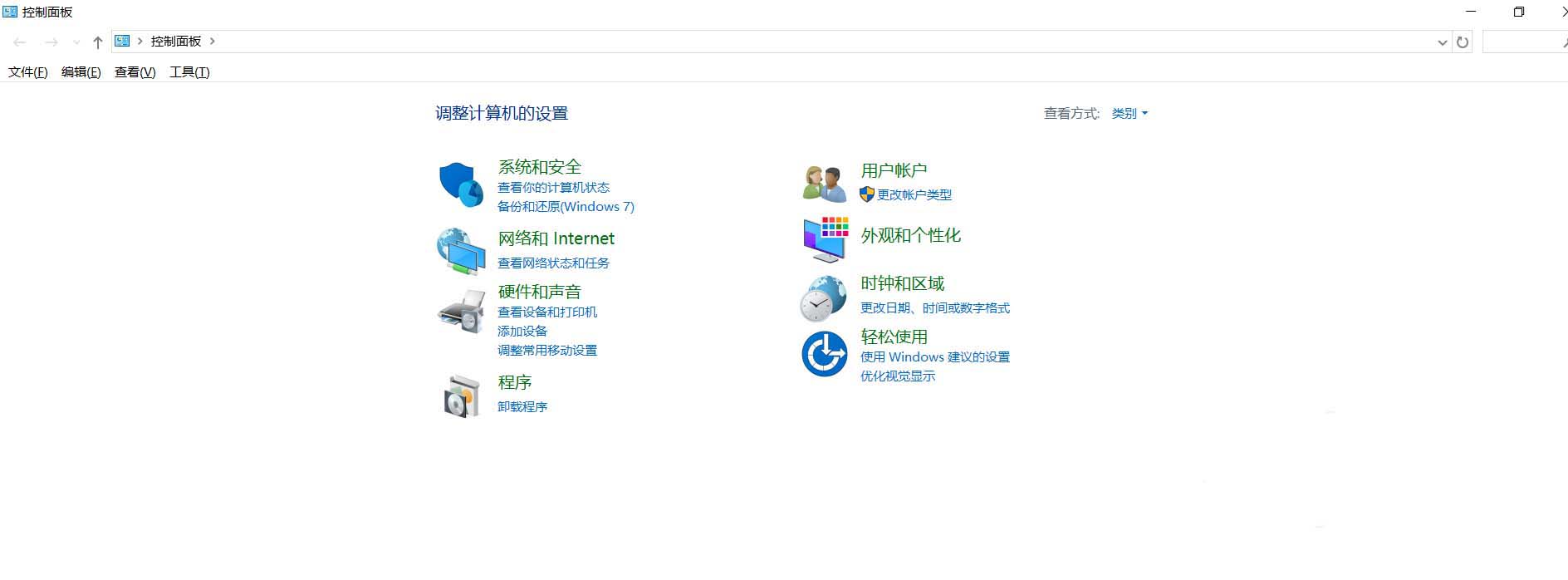This screenshot has height=580, width=1568.
Task: Click the 控制面板 breadcrumb in address bar
Action: pyautogui.click(x=176, y=41)
